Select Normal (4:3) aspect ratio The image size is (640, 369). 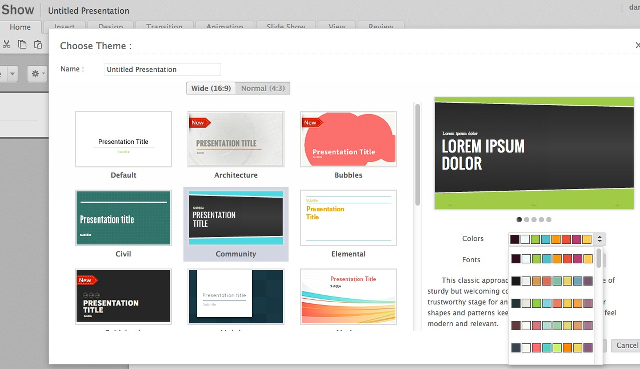pos(263,88)
